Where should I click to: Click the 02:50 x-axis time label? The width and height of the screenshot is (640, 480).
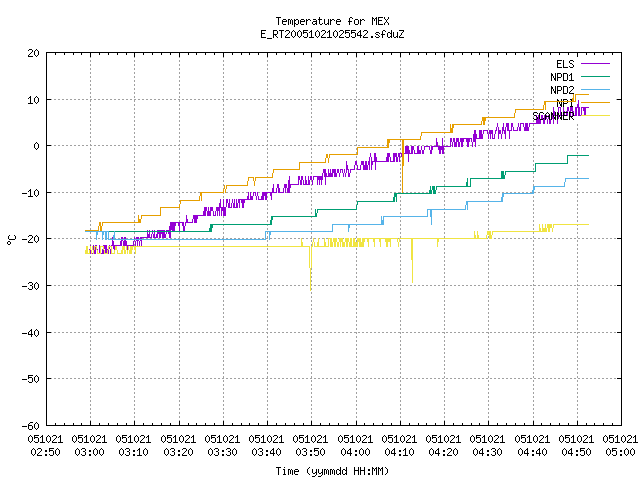[45, 452]
